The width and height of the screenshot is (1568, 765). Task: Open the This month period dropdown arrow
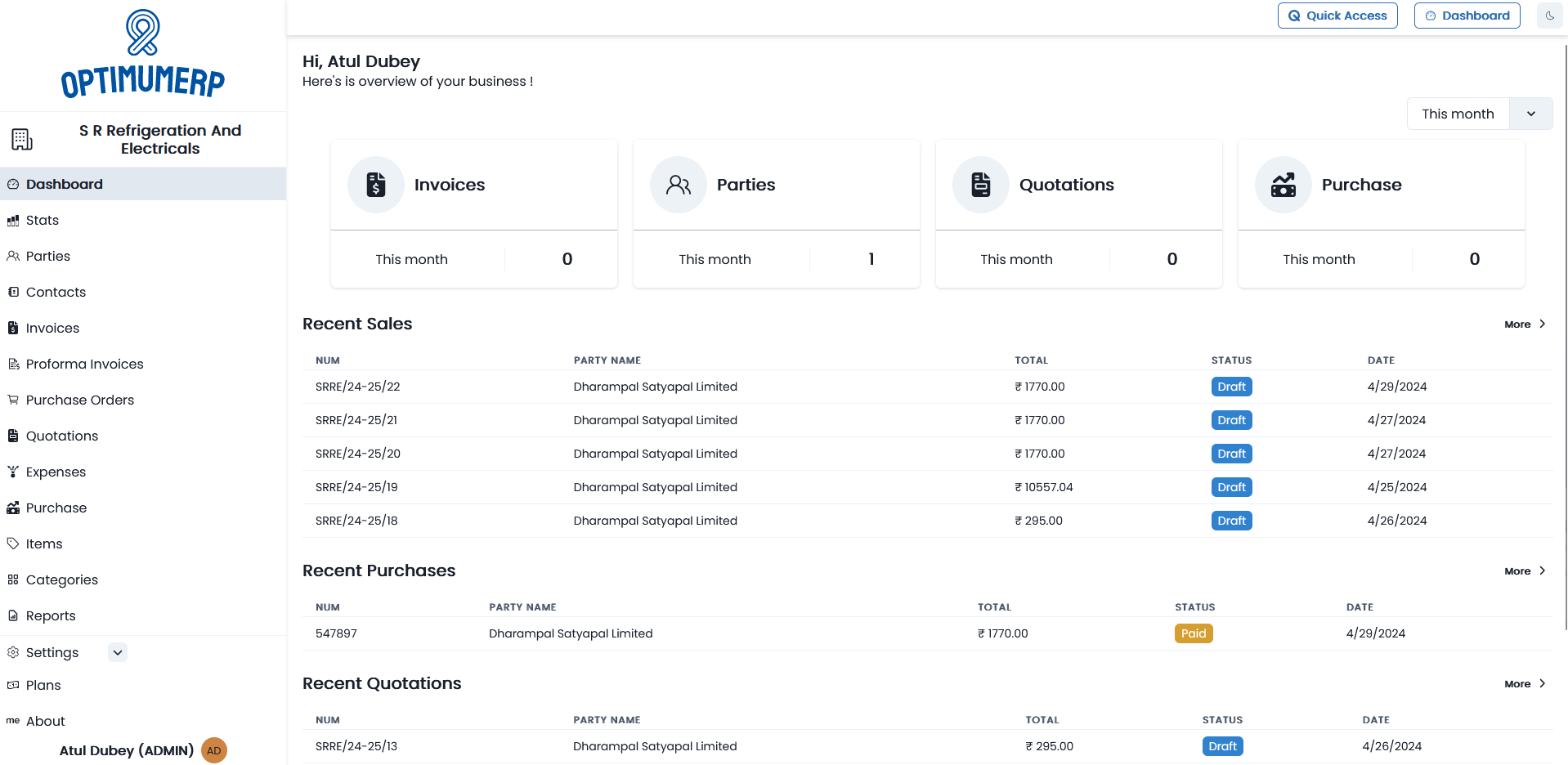coord(1531,114)
